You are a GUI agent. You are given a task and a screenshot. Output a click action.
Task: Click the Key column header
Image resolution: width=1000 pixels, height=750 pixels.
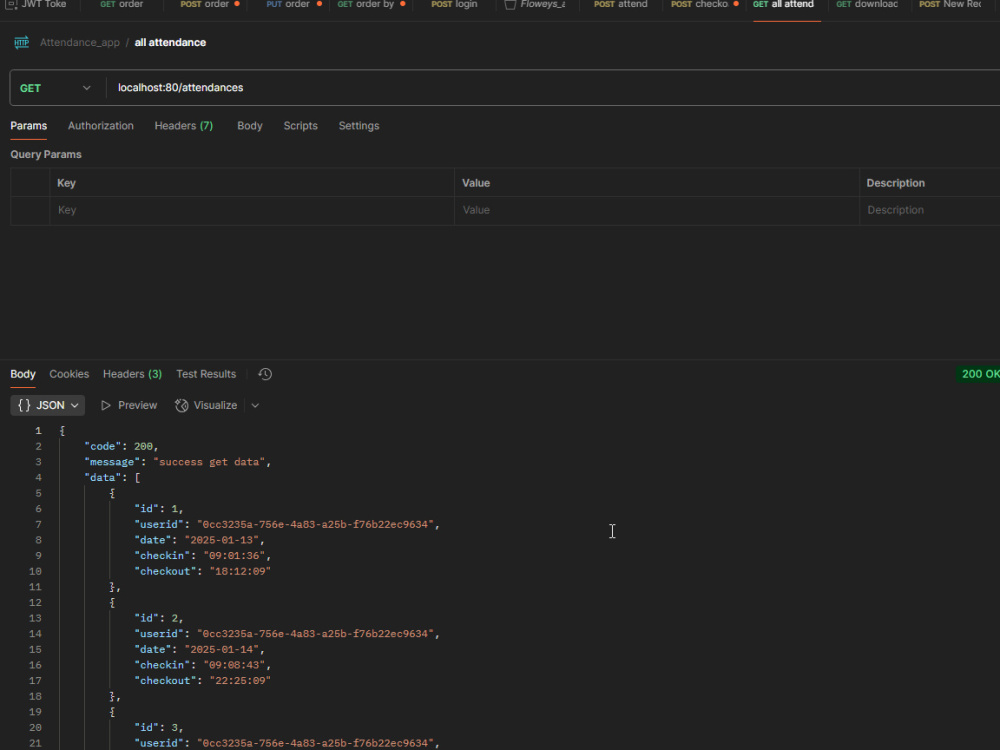pos(66,183)
